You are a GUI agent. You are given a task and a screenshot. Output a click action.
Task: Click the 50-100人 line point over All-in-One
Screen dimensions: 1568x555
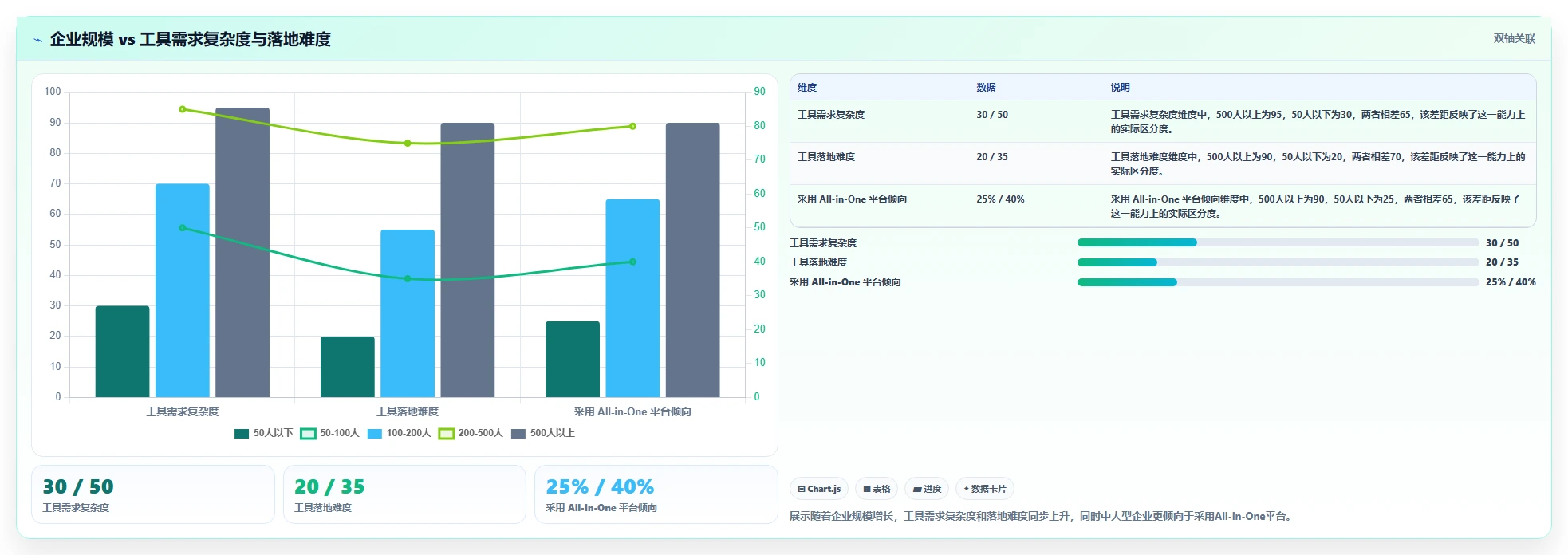632,262
